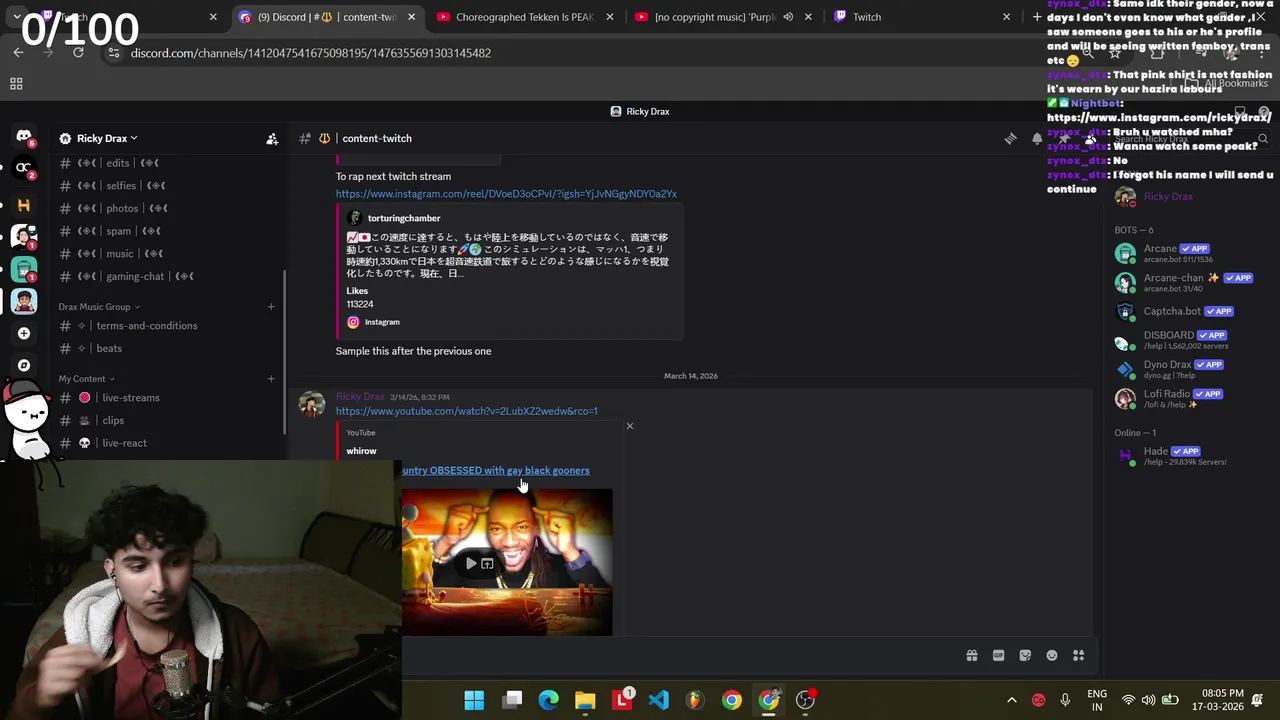
Task: Open the sticker picker
Action: coord(1025,656)
